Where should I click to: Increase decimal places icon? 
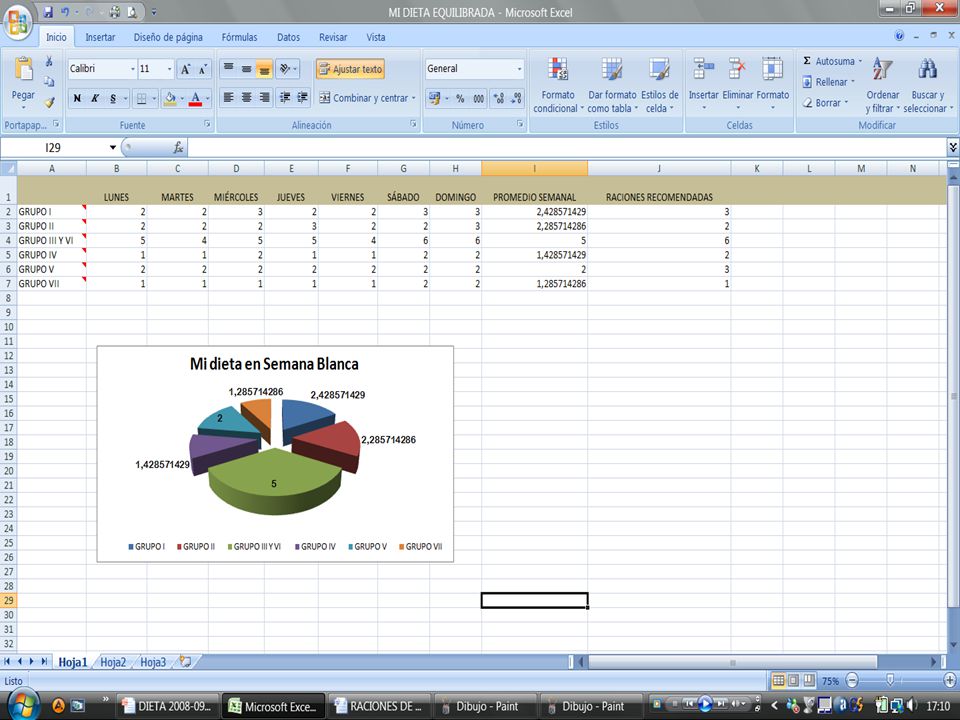click(498, 98)
